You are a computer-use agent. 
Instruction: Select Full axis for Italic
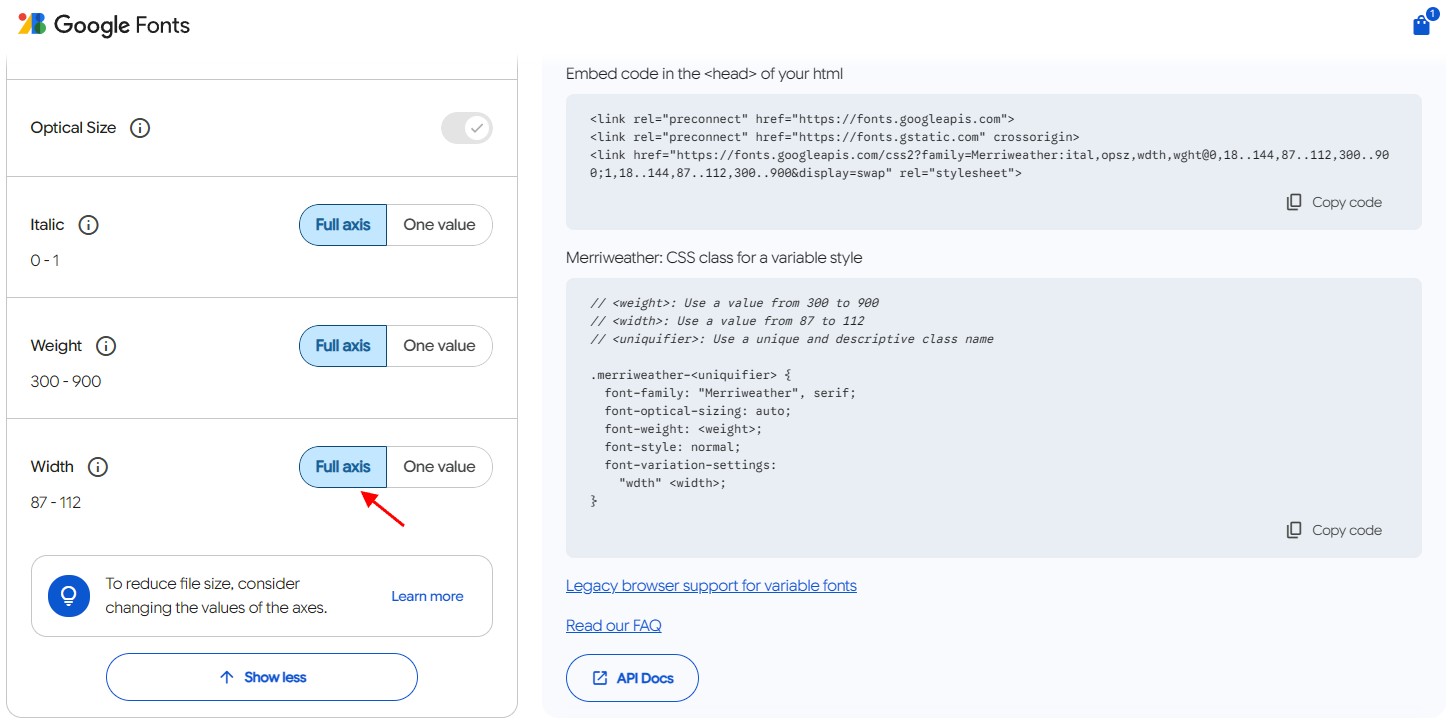[x=343, y=225]
